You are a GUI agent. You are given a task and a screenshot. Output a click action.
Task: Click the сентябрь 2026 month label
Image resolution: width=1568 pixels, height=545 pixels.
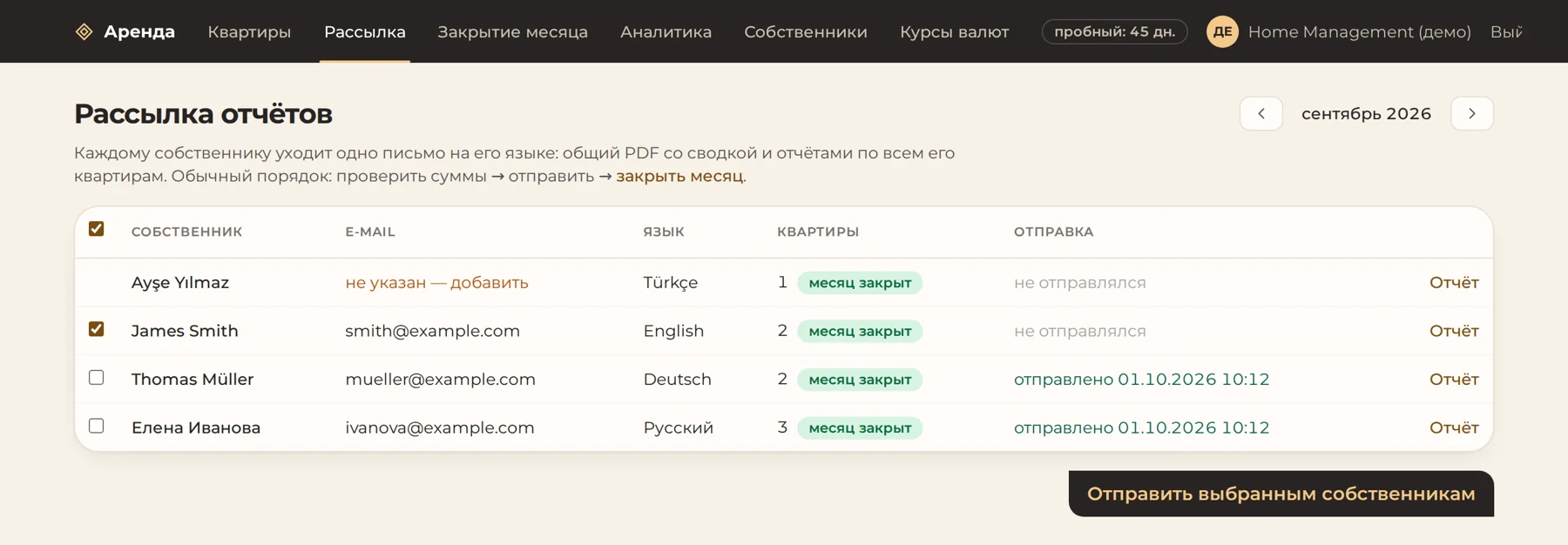[1366, 114]
